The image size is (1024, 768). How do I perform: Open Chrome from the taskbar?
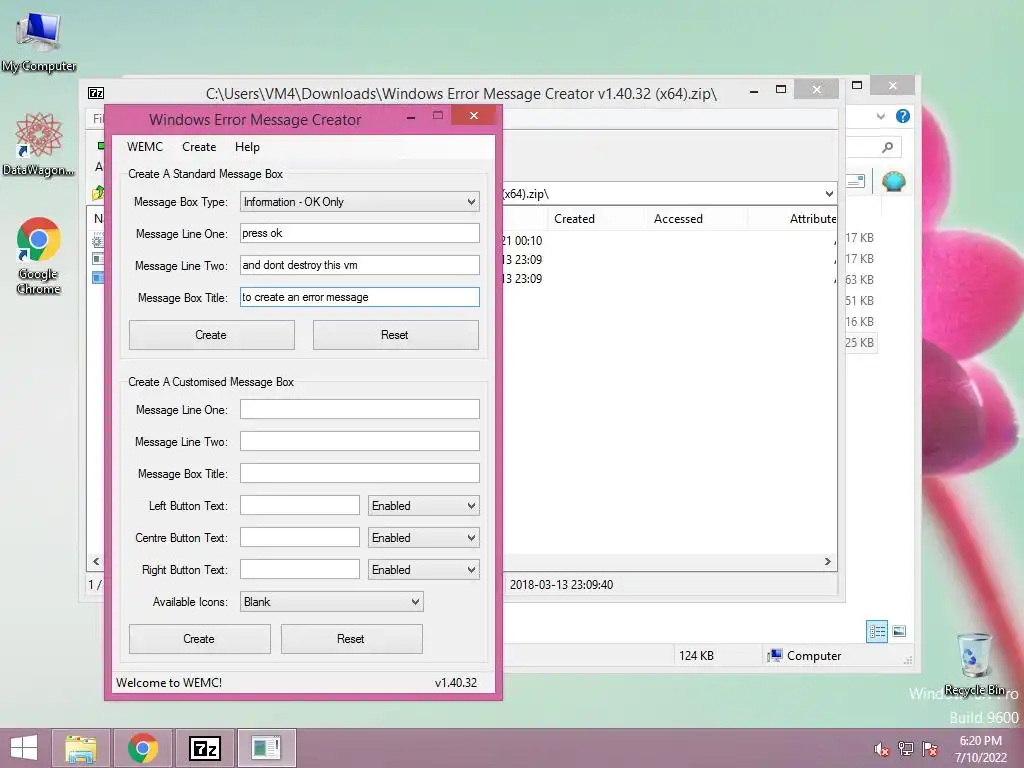tap(142, 748)
